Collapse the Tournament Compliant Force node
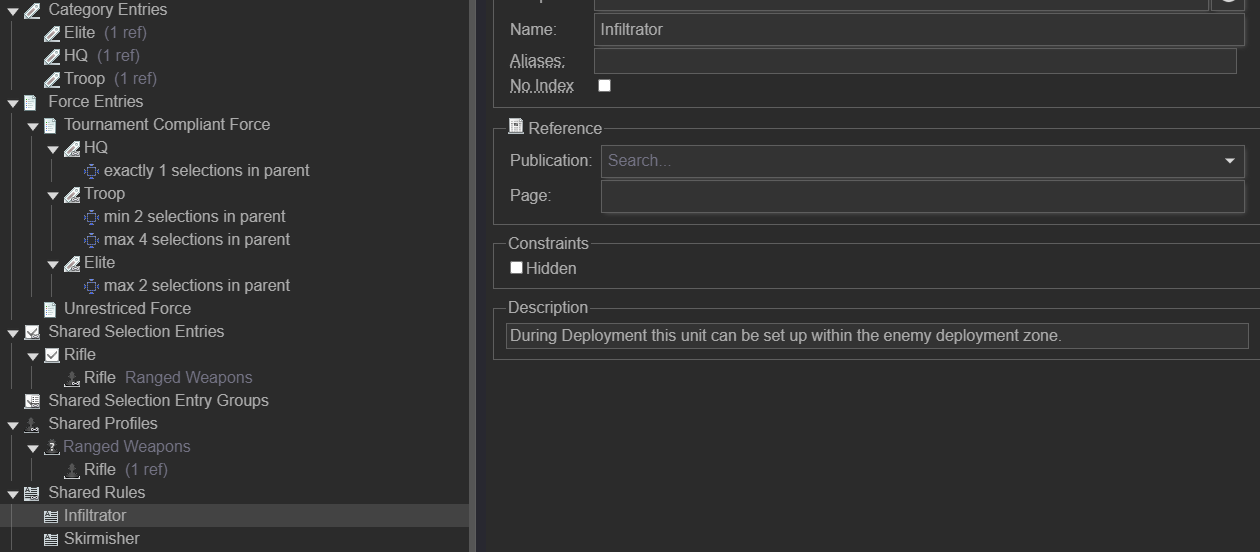This screenshot has height=552, width=1260. pos(33,126)
